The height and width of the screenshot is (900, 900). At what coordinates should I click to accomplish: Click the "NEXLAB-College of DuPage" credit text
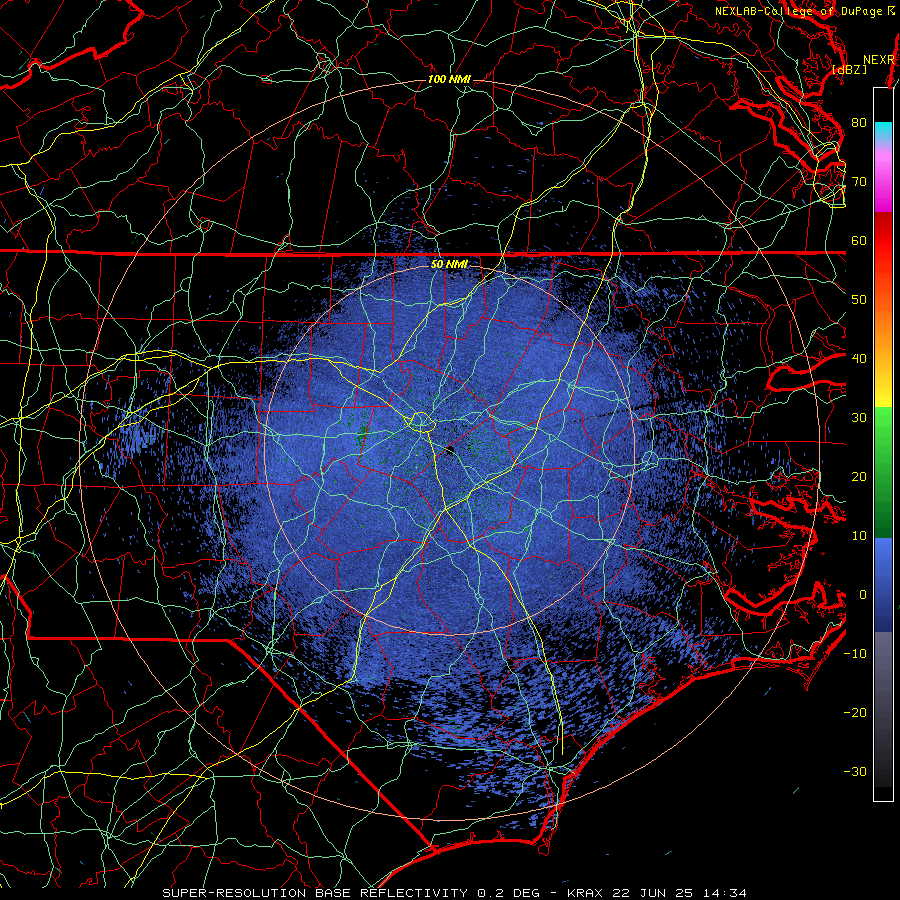[798, 11]
